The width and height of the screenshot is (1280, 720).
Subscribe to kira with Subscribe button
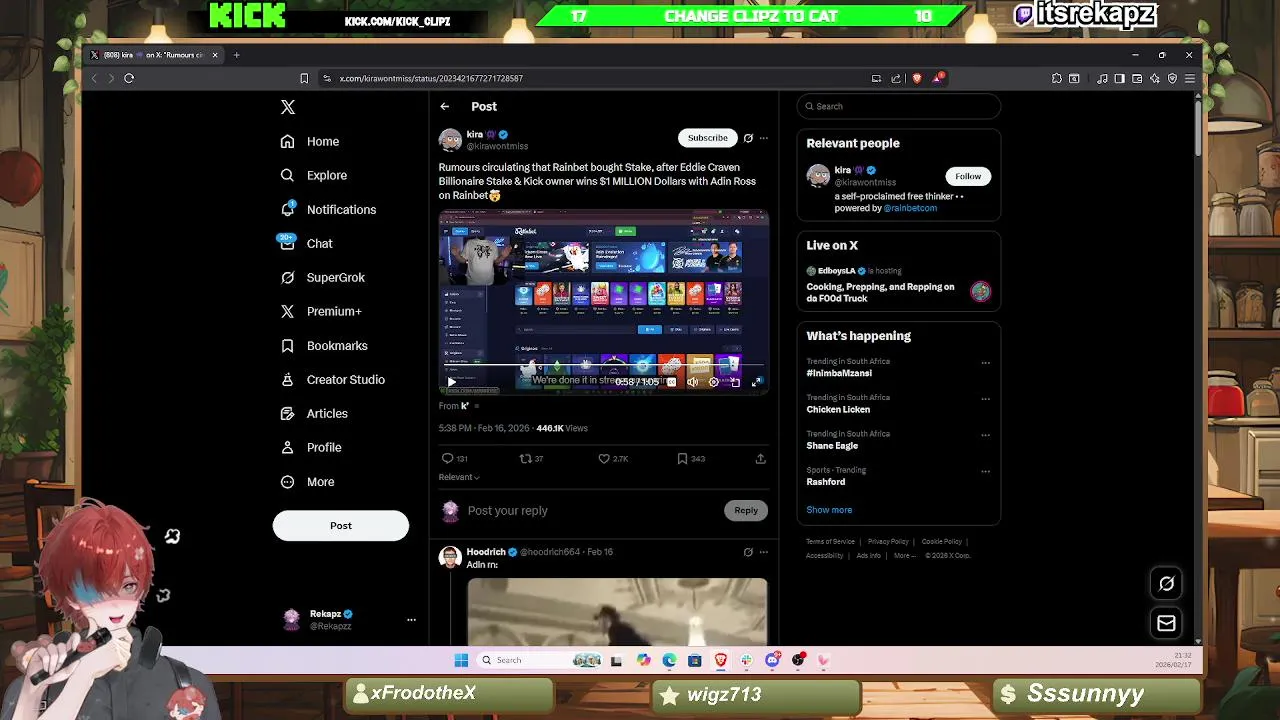(x=707, y=138)
